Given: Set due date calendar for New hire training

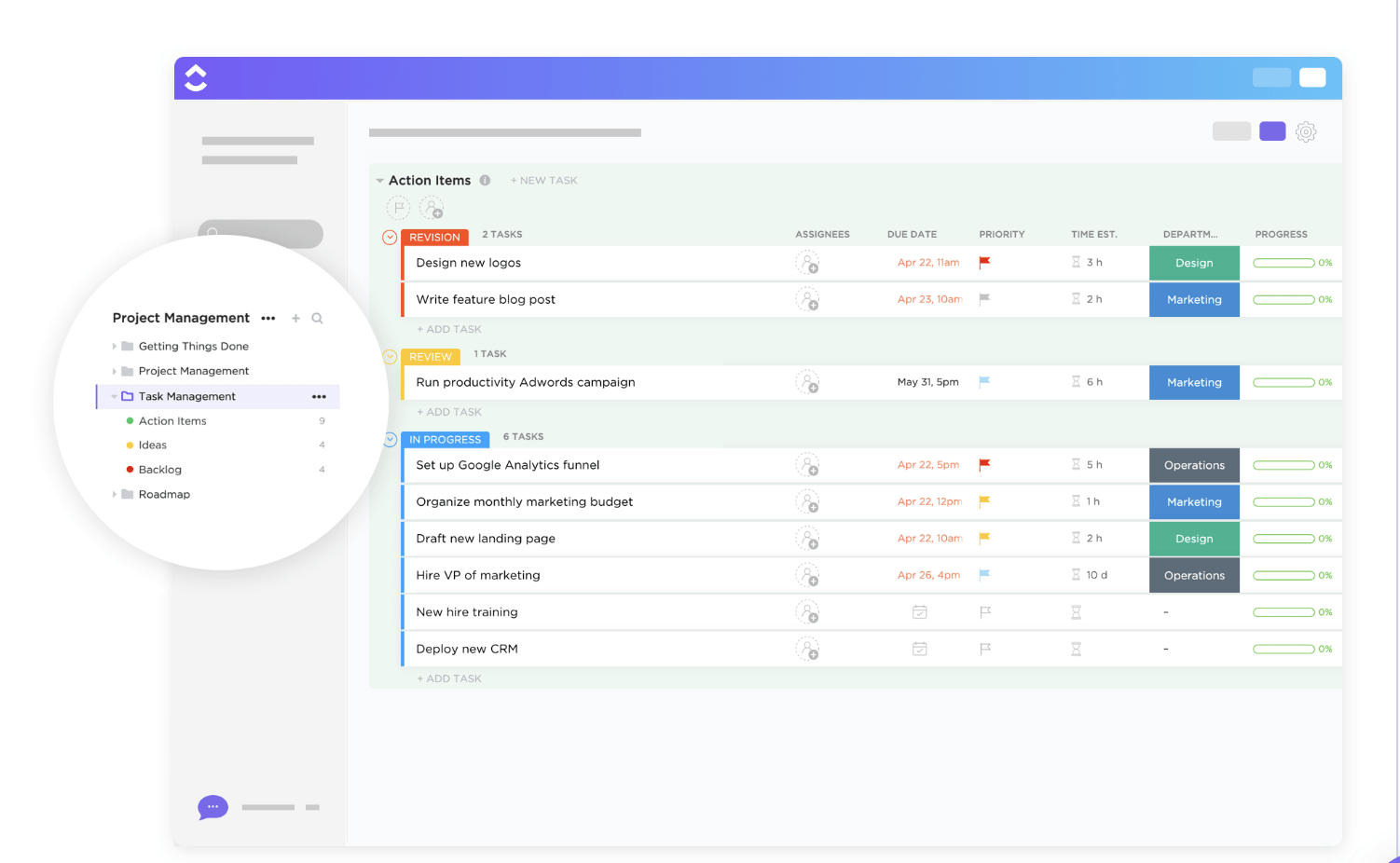Looking at the screenshot, I should pyautogui.click(x=919, y=612).
